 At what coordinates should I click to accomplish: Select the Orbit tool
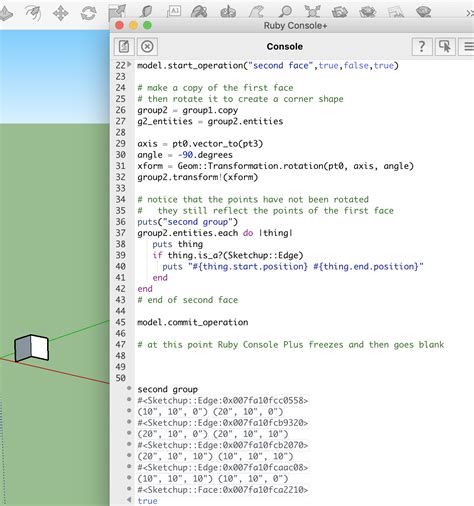(x=228, y=12)
